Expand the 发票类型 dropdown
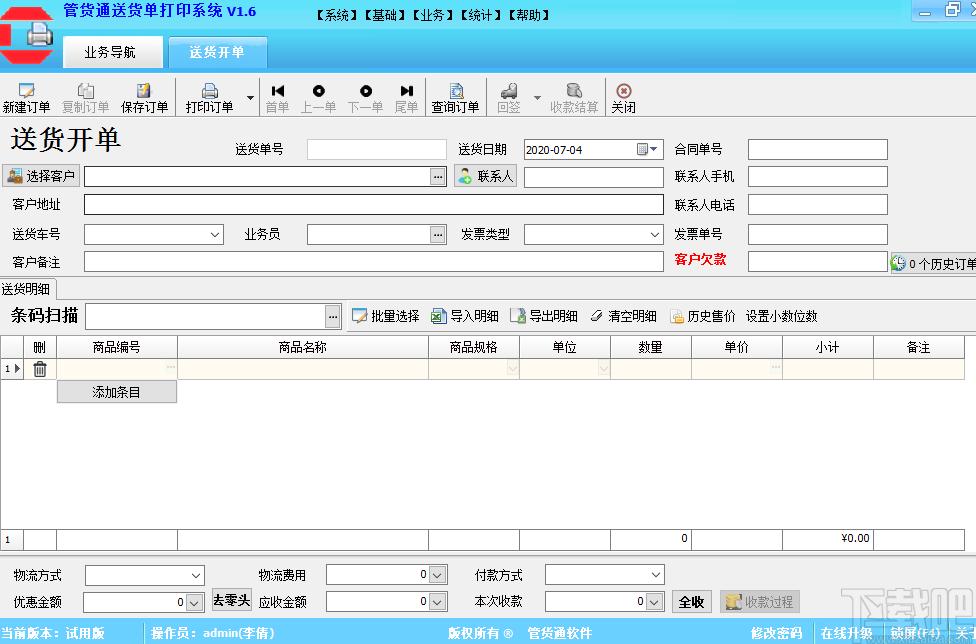The height and width of the screenshot is (644, 976). tap(655, 235)
